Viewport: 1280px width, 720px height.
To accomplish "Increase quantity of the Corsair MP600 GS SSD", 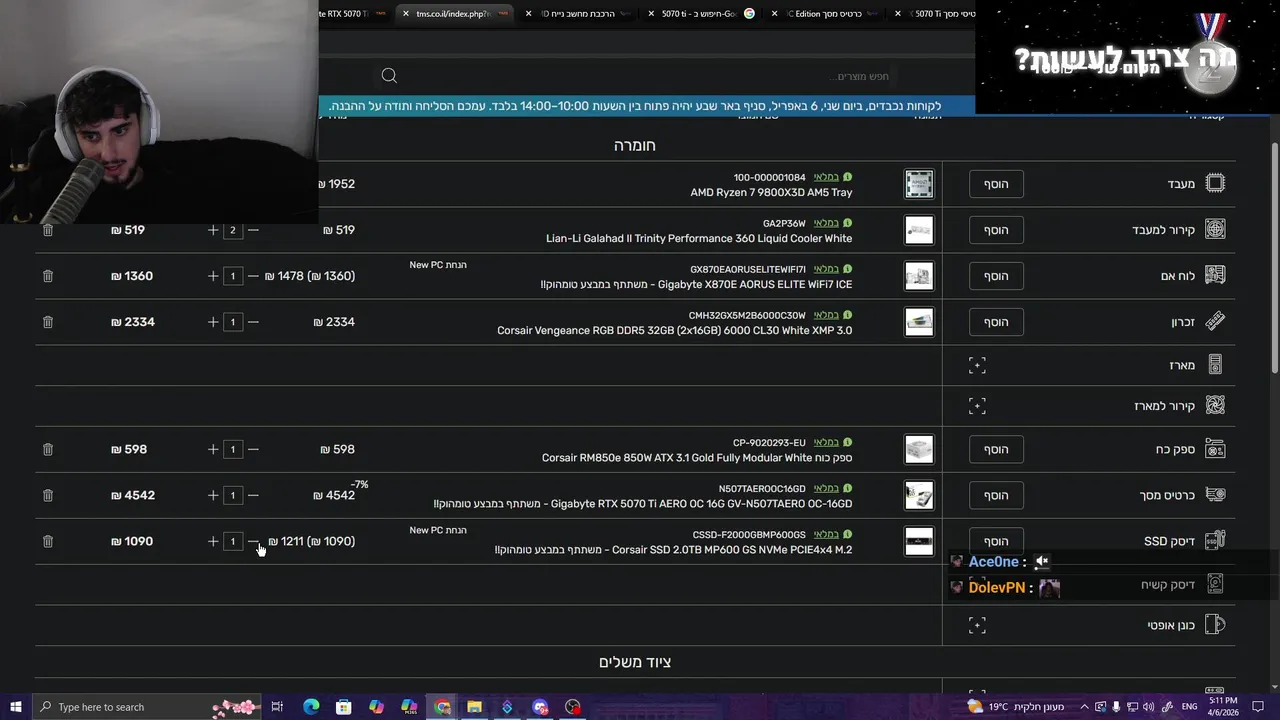I will pos(213,541).
